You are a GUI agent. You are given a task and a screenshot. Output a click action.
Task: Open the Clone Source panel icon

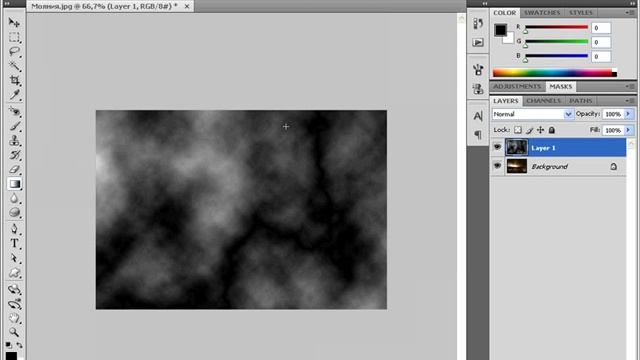point(478,89)
